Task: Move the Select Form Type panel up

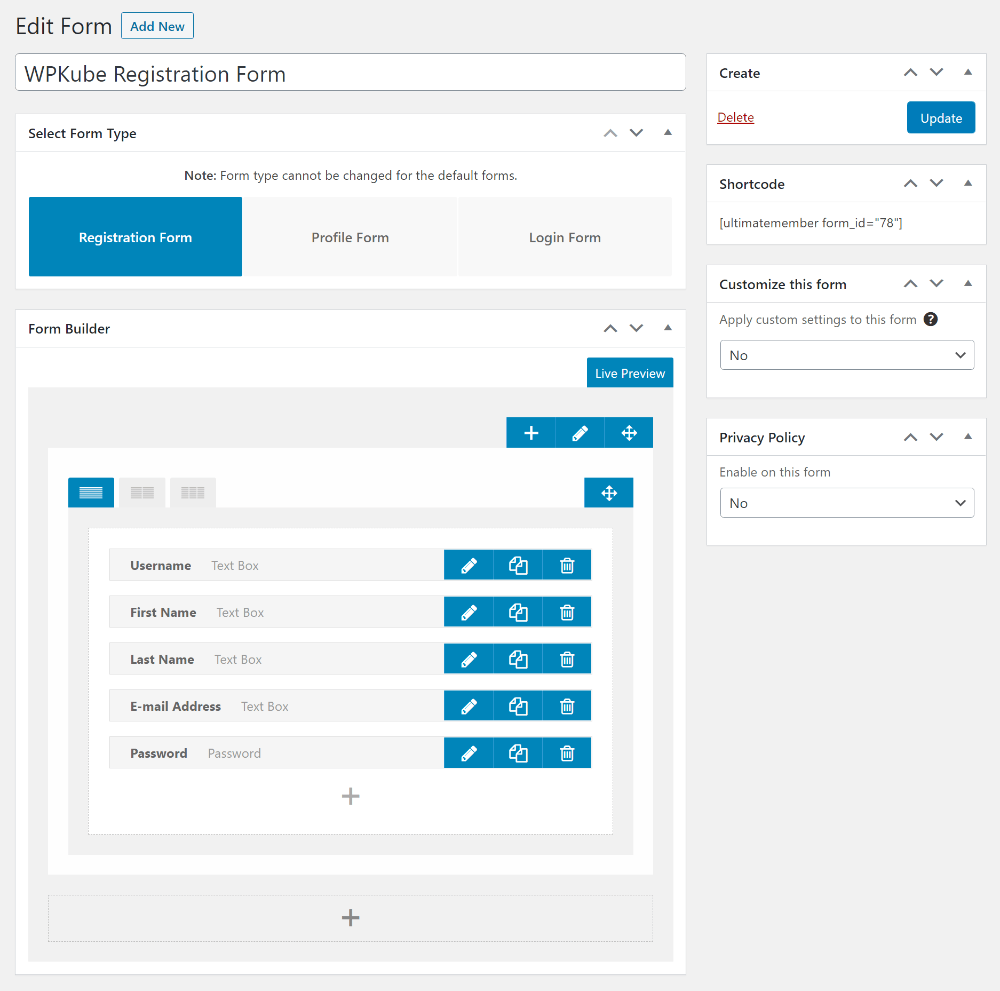Action: [610, 133]
